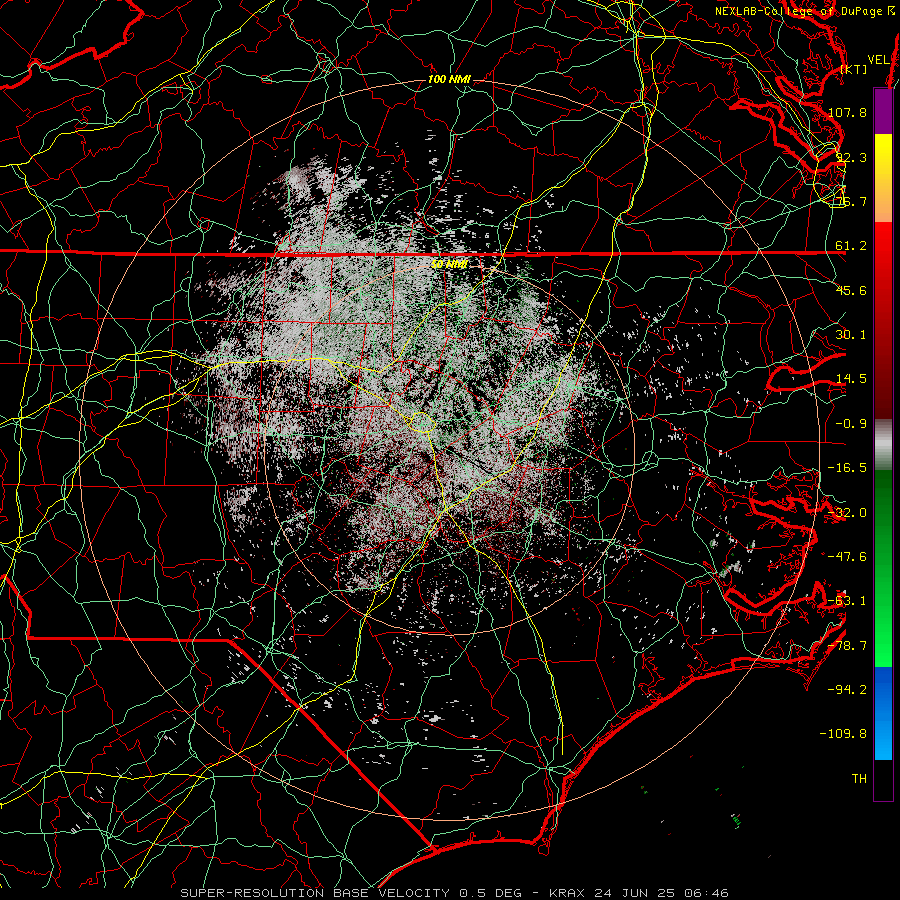
Task: Click the 92.3 legend value
Action: (851, 157)
